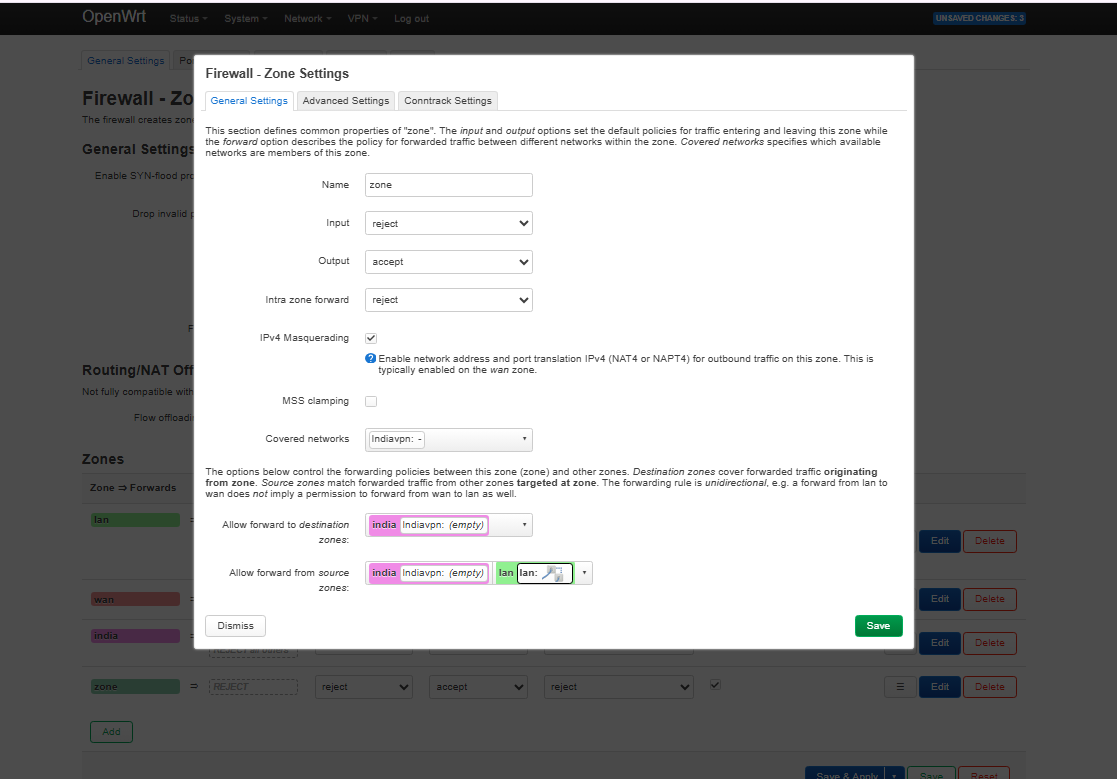Switch to the Conntrack Settings tab
This screenshot has width=1117, height=779.
point(447,100)
